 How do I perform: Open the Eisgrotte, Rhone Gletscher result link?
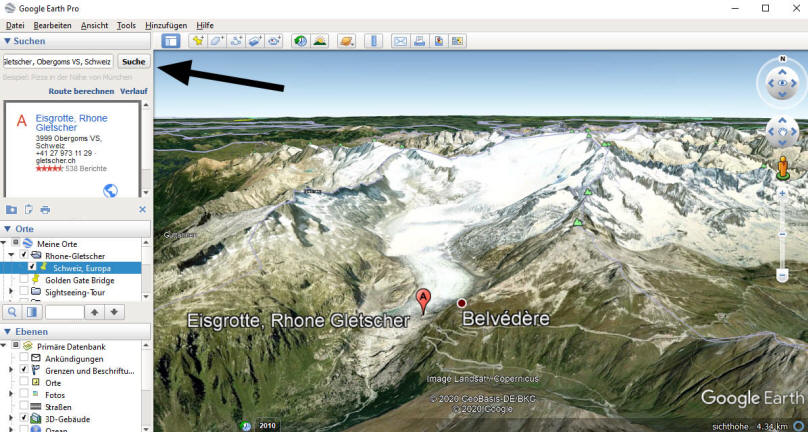click(x=72, y=123)
